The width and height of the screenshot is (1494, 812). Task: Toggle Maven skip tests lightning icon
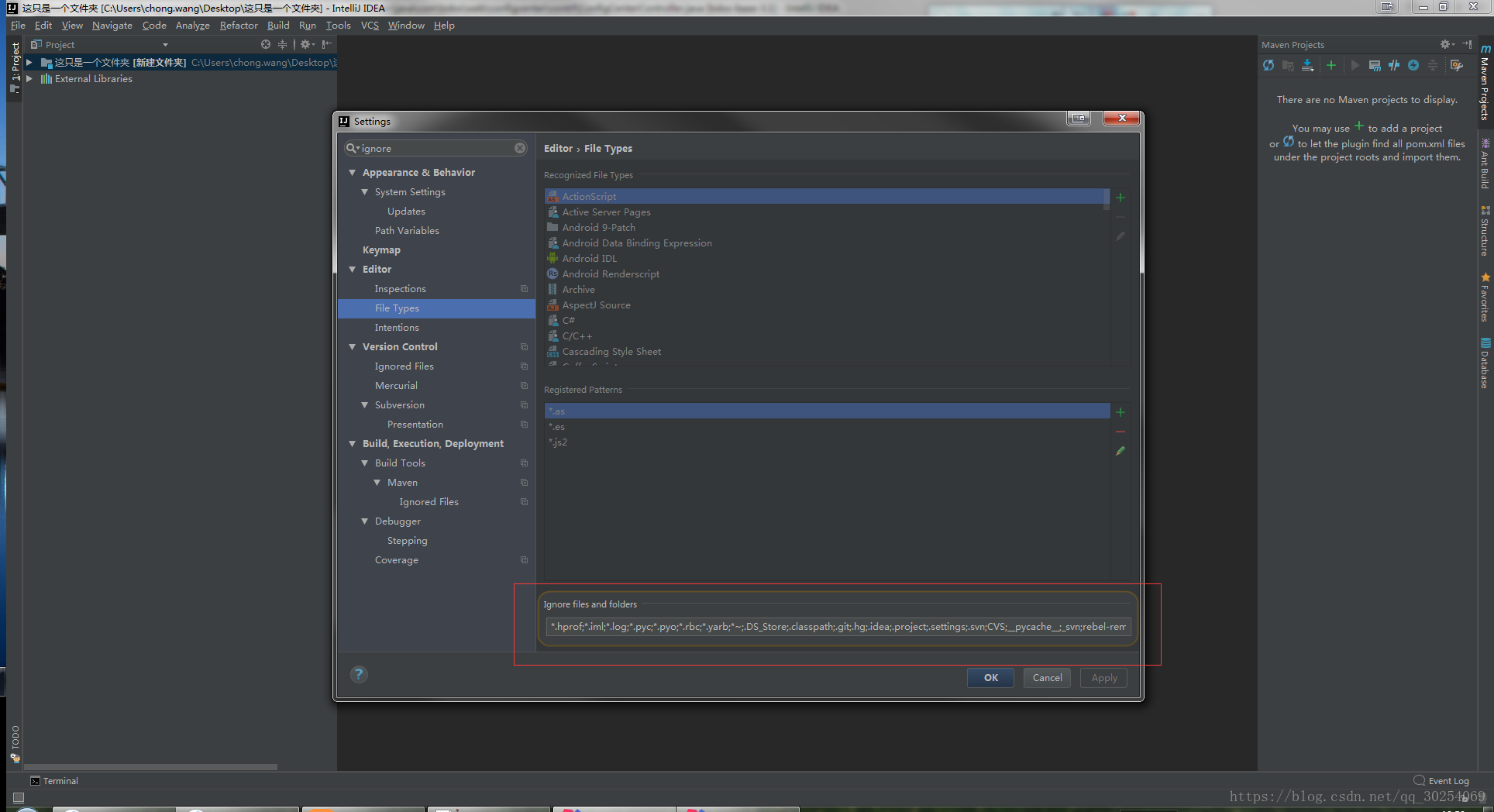point(1413,66)
